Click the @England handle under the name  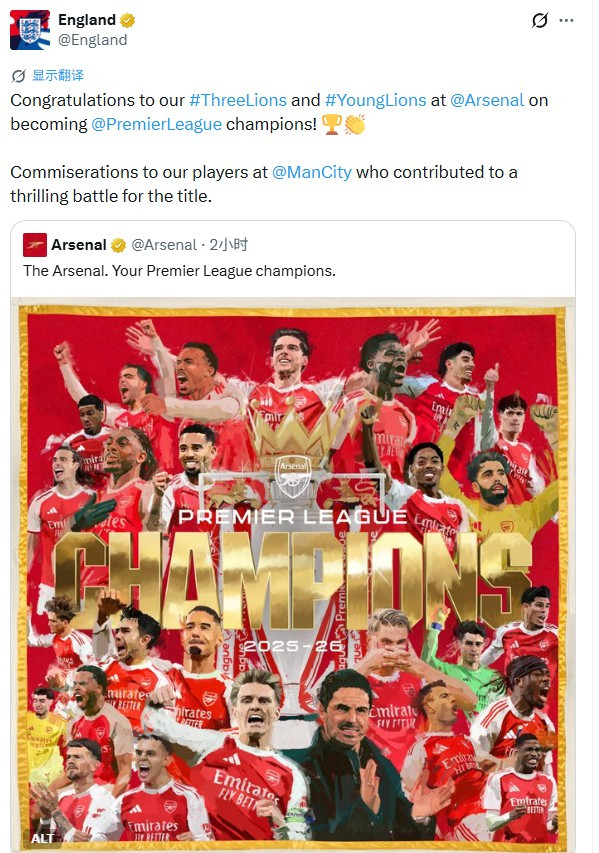click(92, 40)
